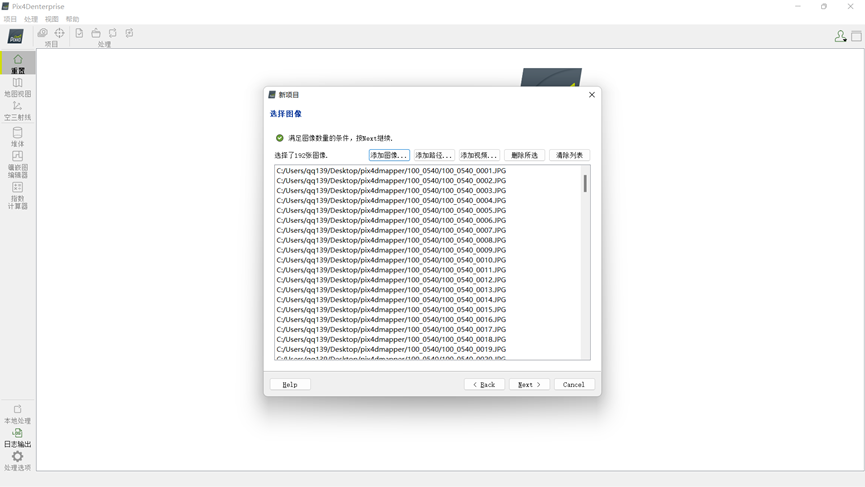865x487 pixels.
Task: Select 100_0540_0013.JPG in the list
Action: click(391, 290)
